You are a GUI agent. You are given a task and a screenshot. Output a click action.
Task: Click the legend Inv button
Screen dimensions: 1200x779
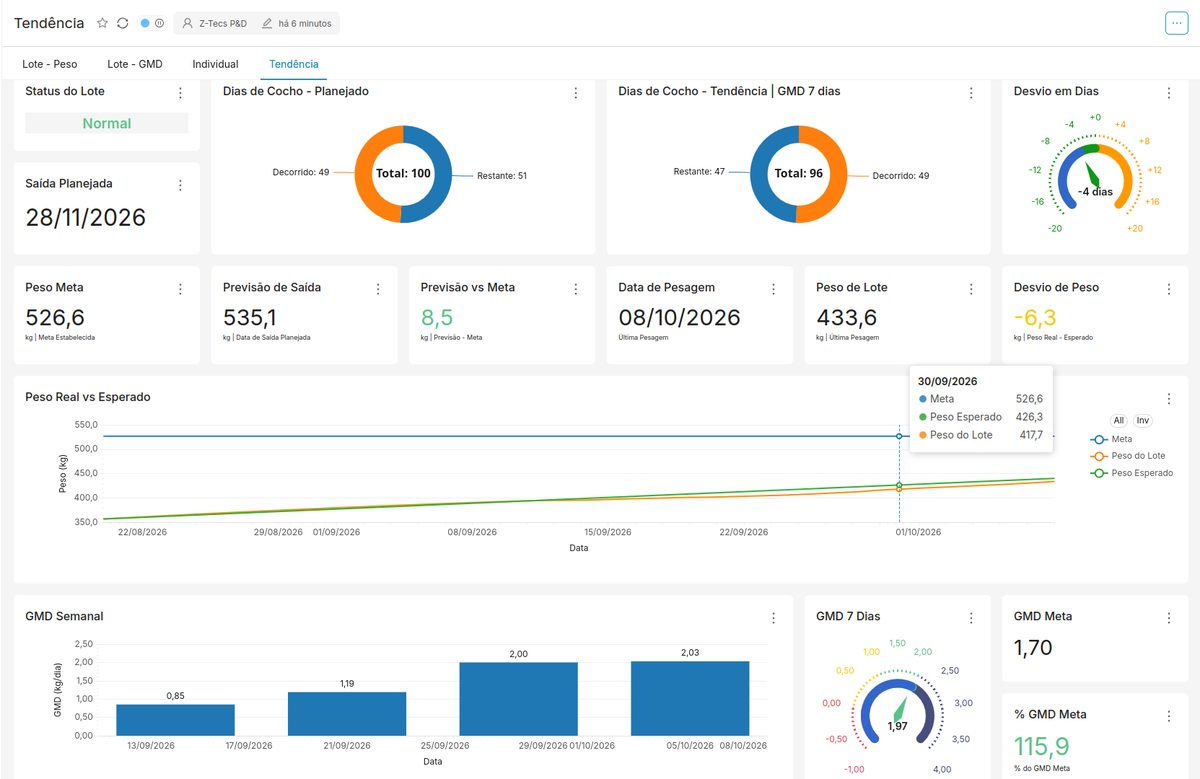point(1142,421)
